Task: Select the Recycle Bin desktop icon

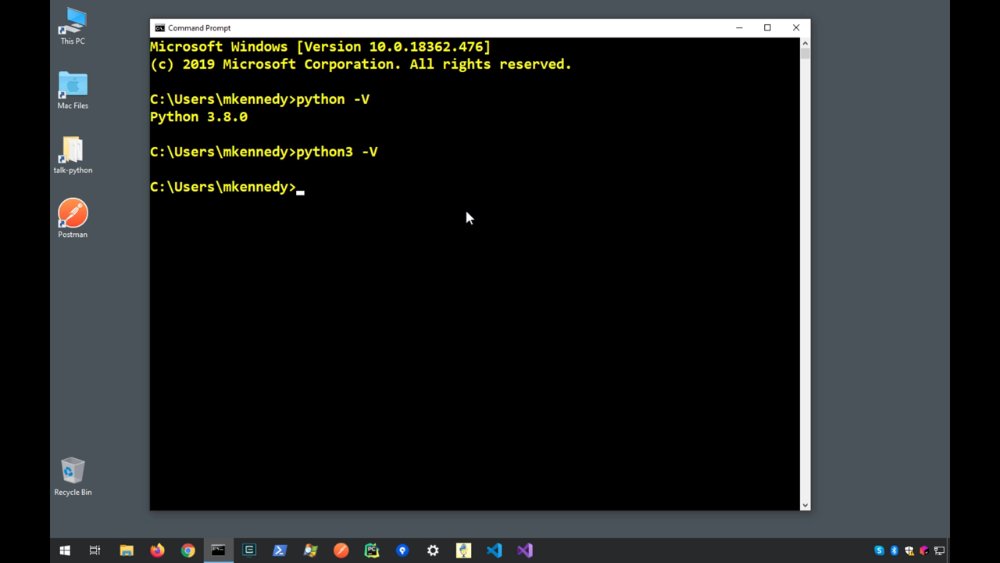Action: (x=73, y=476)
